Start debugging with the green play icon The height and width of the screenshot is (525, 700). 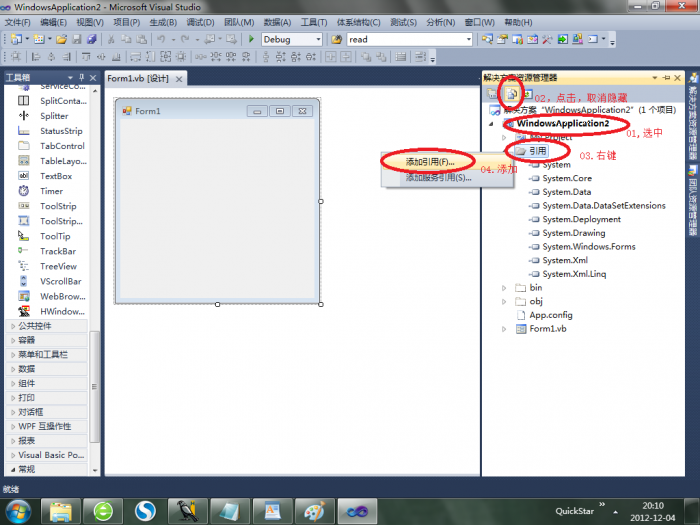251,39
